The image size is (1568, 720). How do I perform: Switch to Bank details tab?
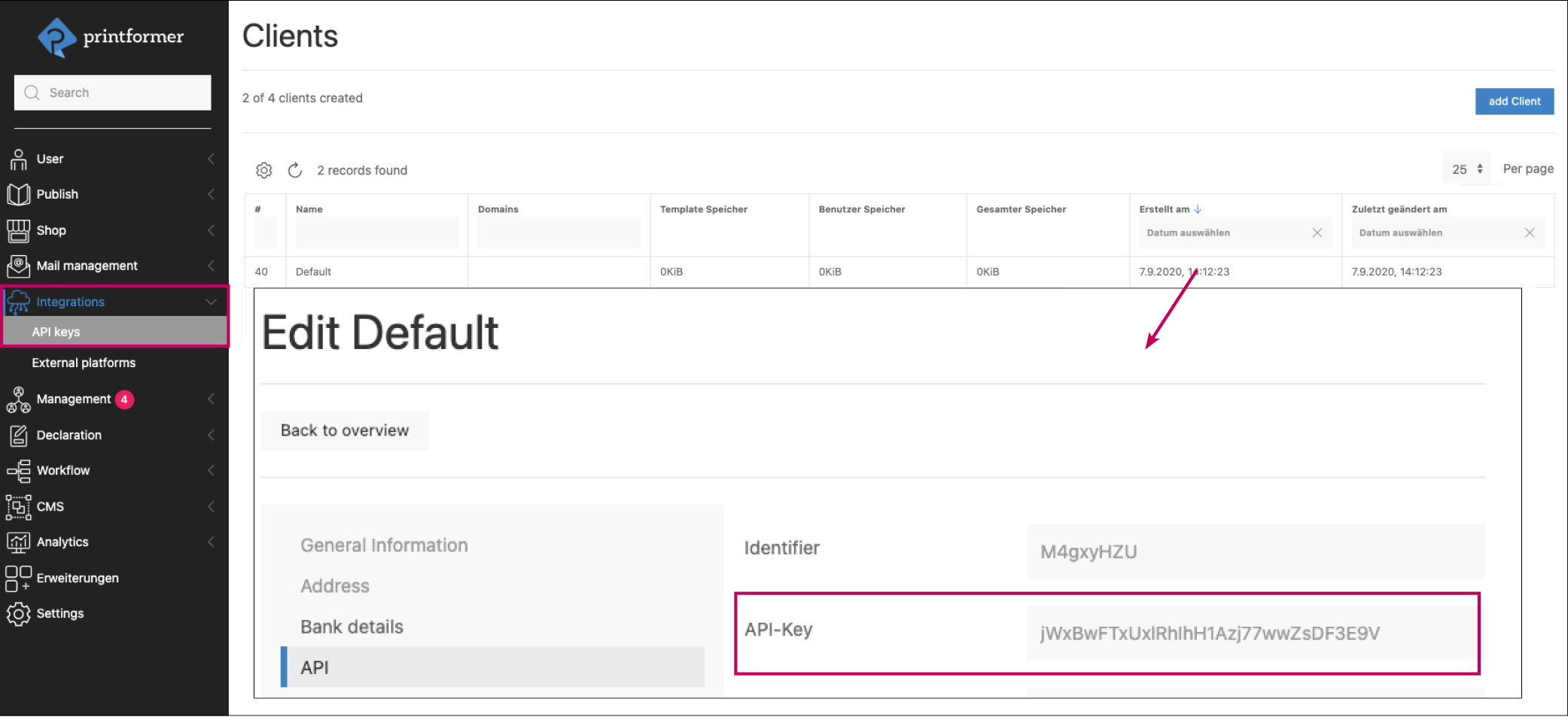pyautogui.click(x=352, y=627)
